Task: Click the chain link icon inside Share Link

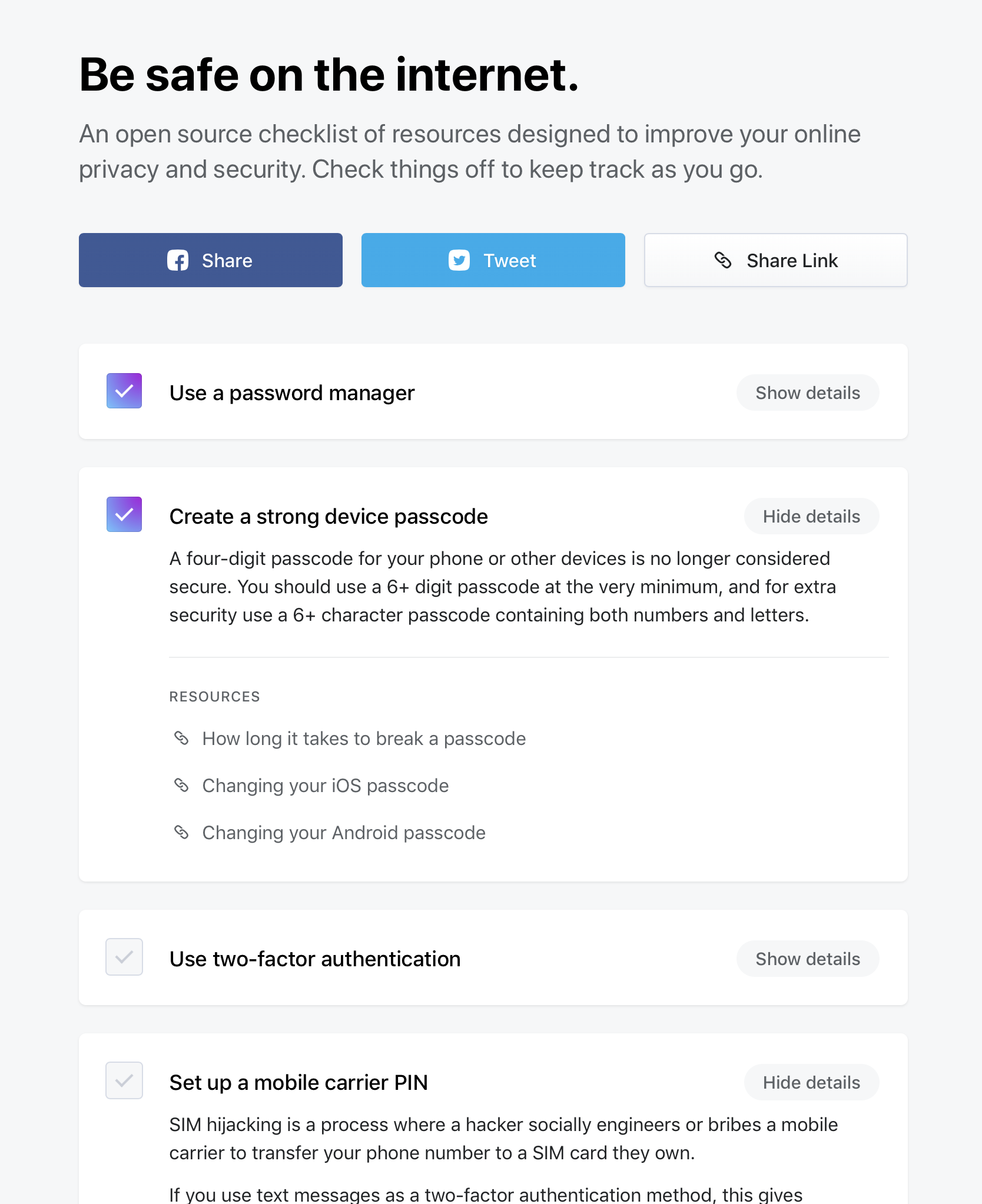Action: pyautogui.click(x=723, y=260)
